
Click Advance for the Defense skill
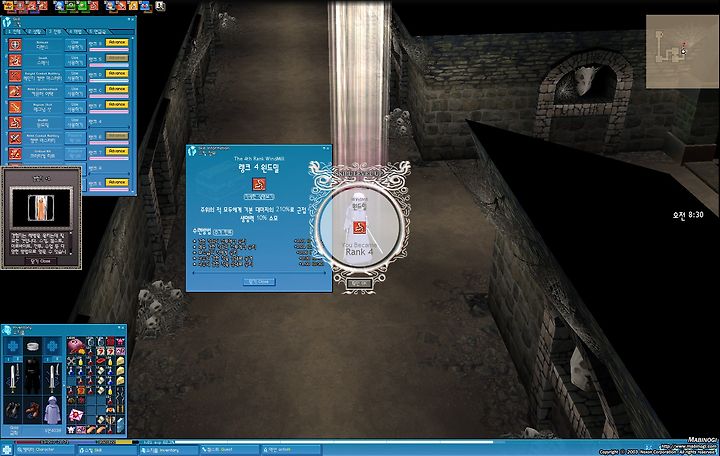click(117, 42)
